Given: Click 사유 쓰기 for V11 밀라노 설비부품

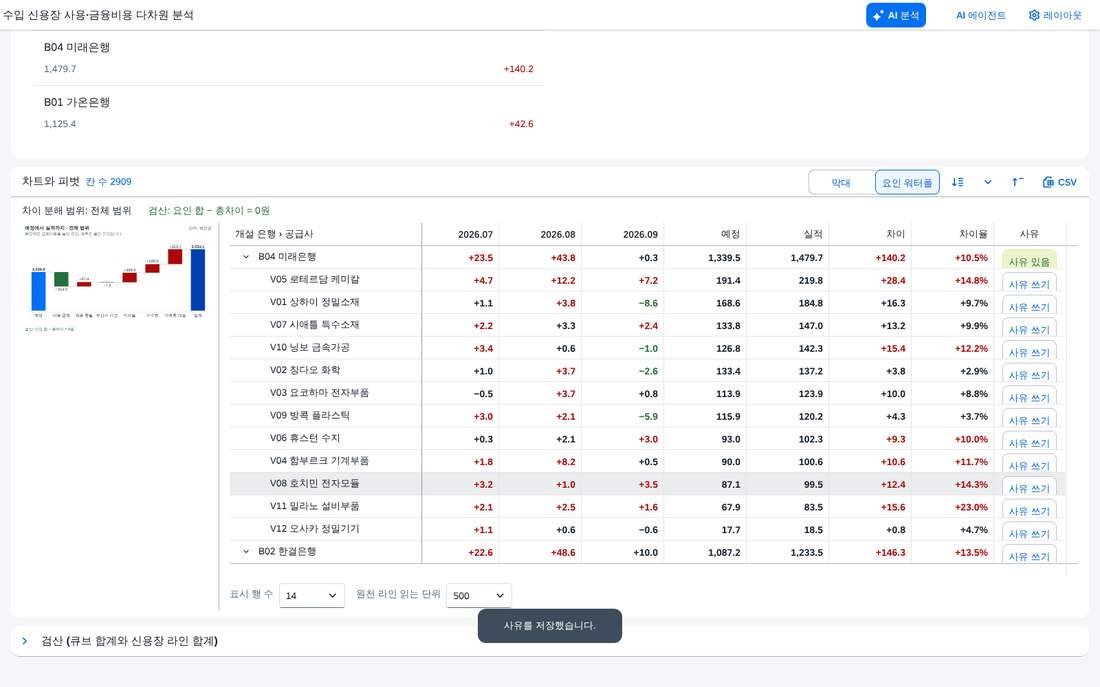Looking at the screenshot, I should coord(1029,509).
